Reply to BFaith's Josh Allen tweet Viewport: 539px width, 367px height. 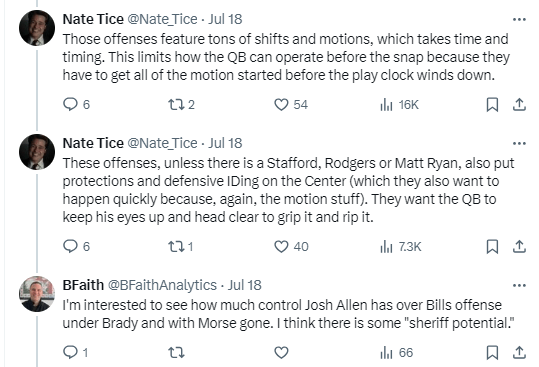76,353
